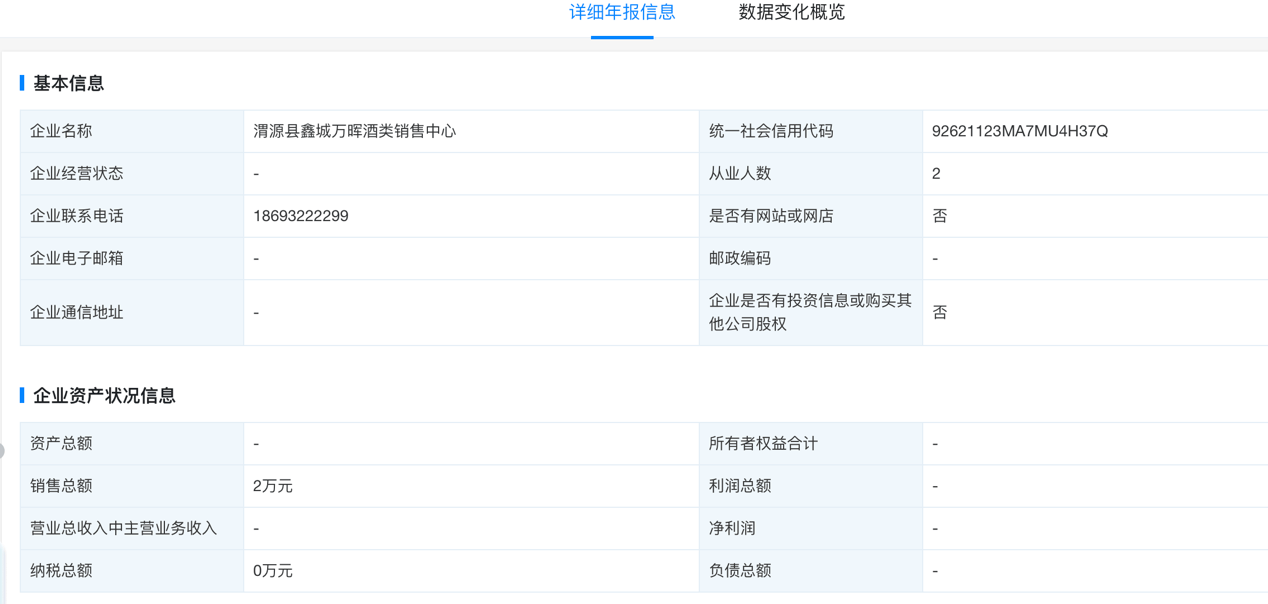Image resolution: width=1268 pixels, height=604 pixels.
Task: Click the 企业联系电话 label cell
Action: click(132, 216)
